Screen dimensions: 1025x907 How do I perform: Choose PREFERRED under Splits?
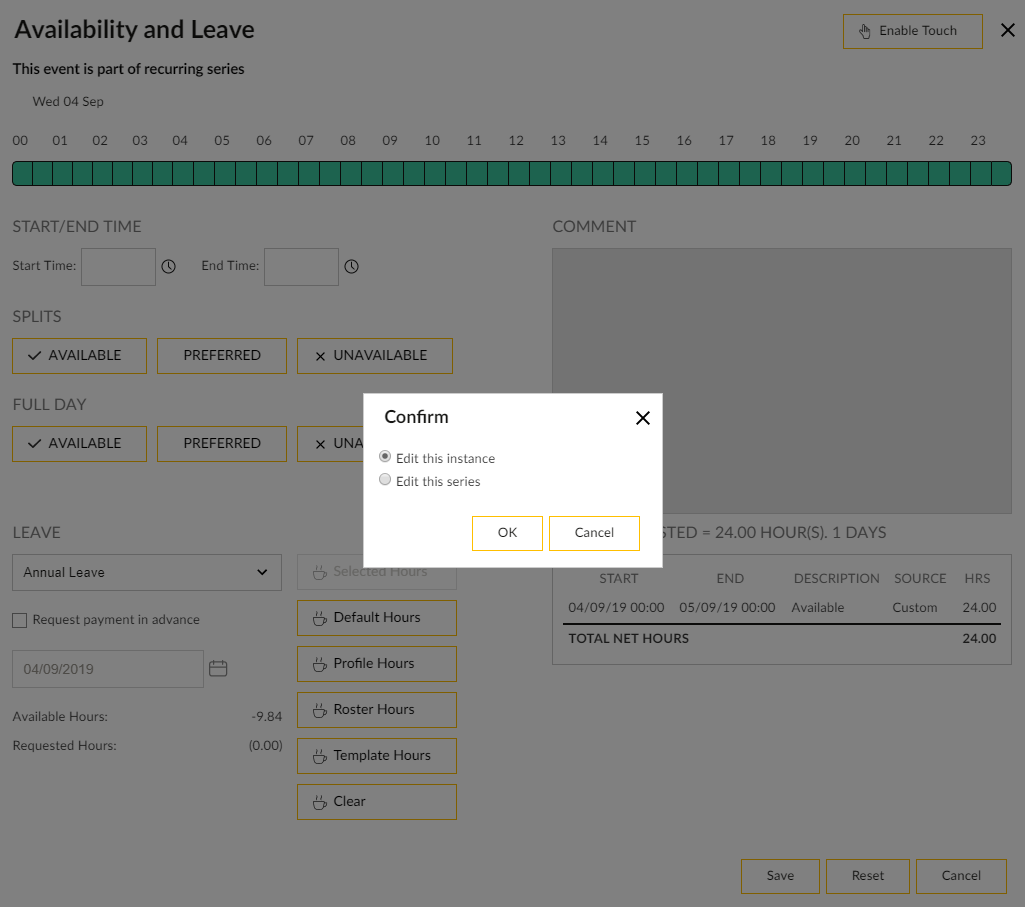click(222, 356)
